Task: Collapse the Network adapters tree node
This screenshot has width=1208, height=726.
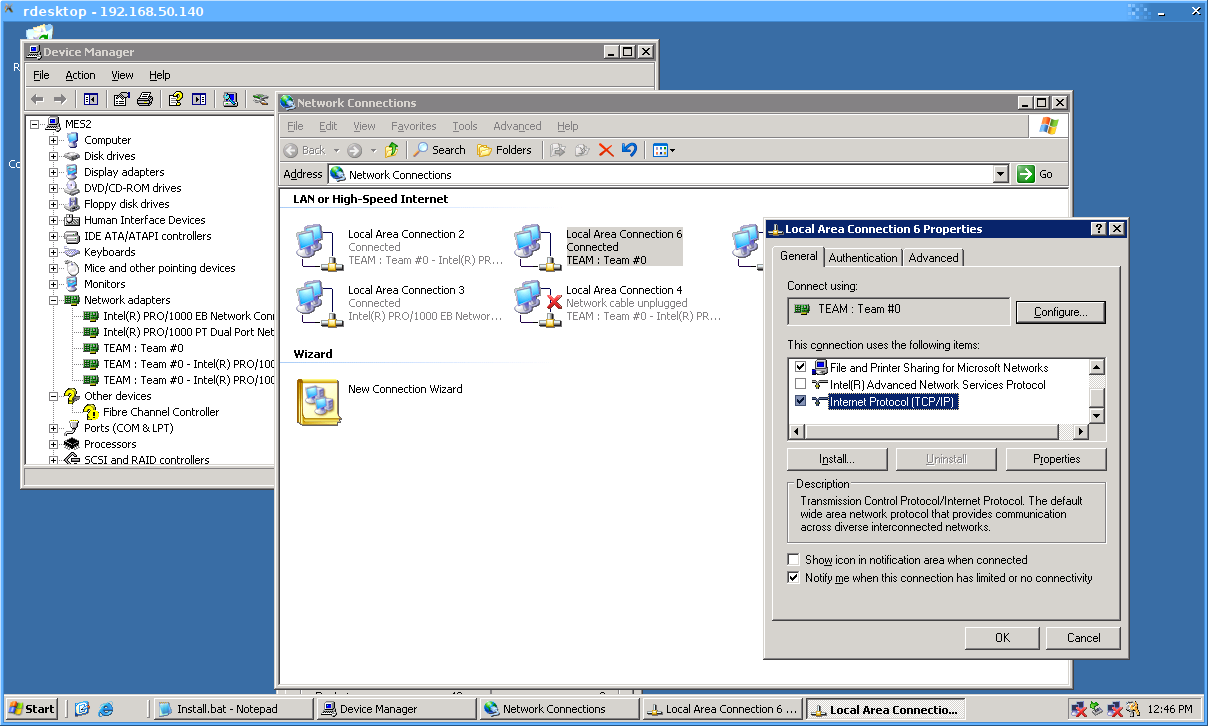Action: (54, 300)
